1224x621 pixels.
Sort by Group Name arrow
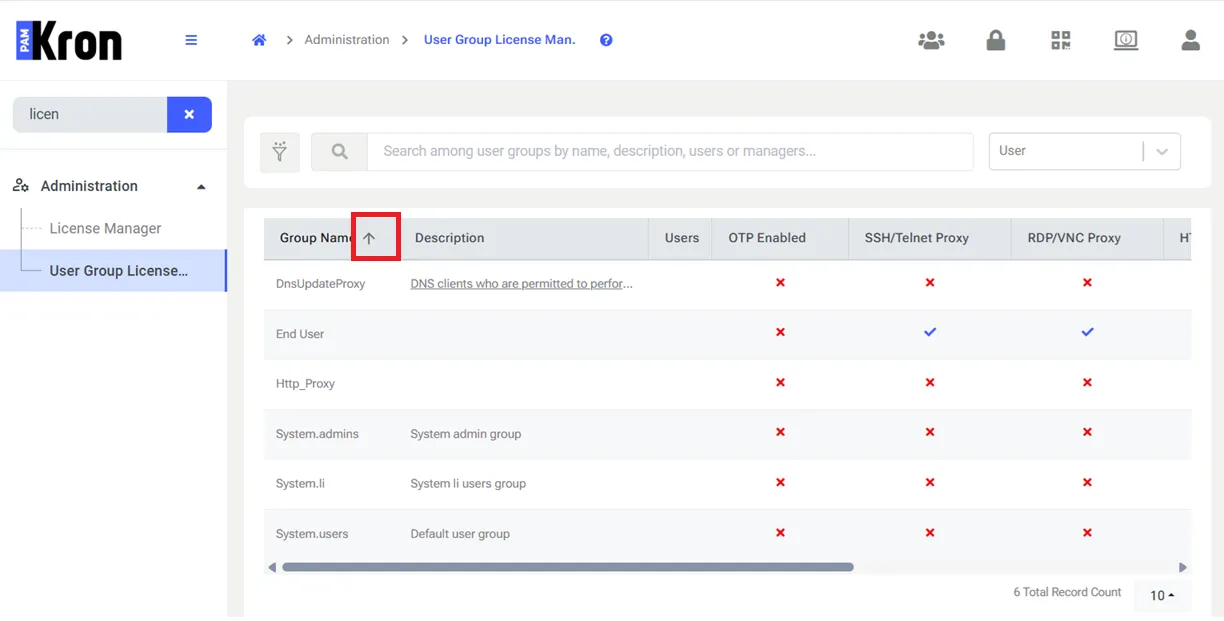coord(369,238)
